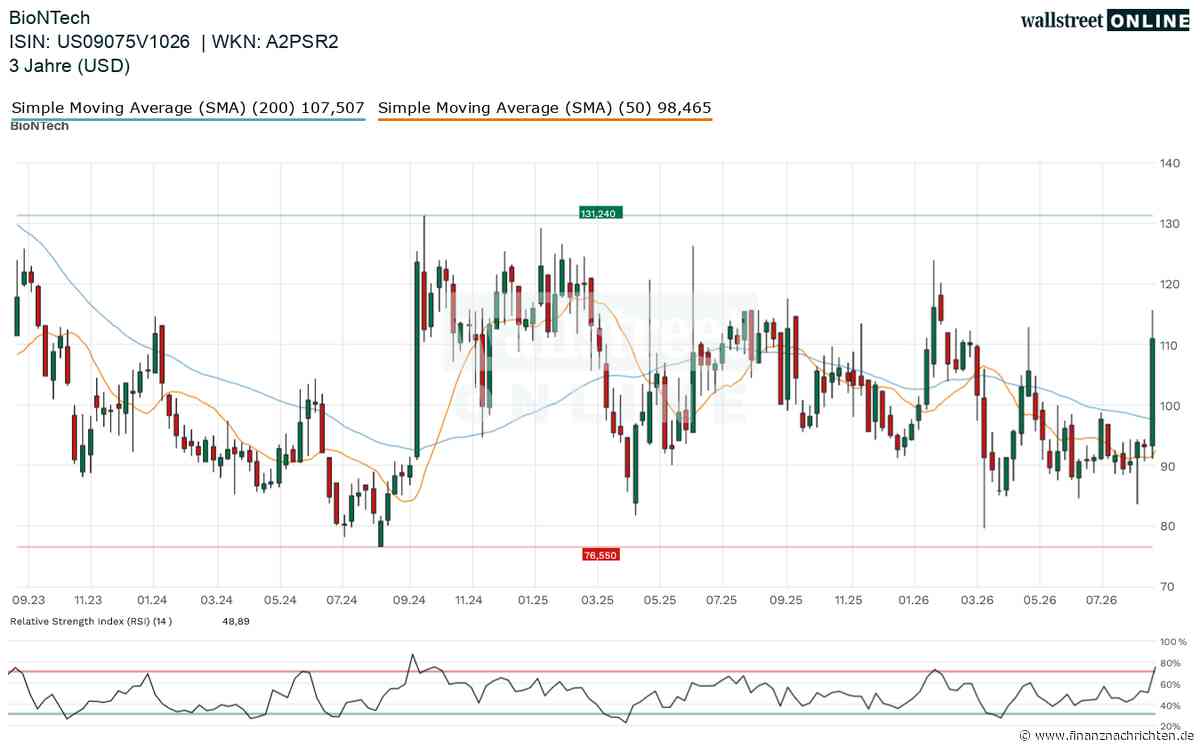
Task: Click the 11.23 date axis label
Action: coord(89,600)
